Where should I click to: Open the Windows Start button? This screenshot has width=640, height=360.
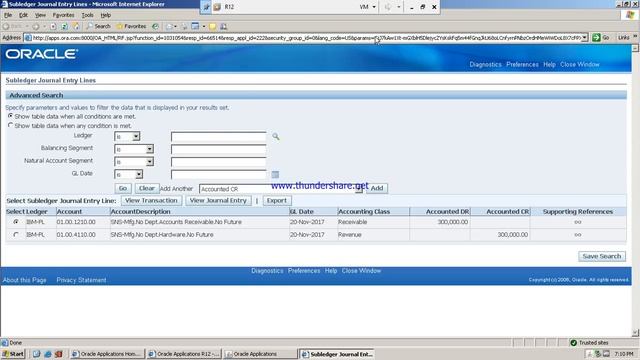pos(13,354)
